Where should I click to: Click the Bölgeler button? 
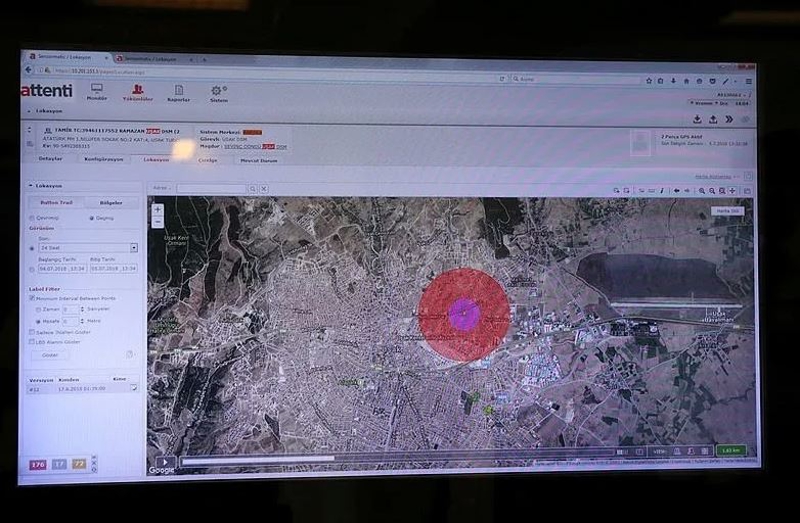pyautogui.click(x=111, y=203)
